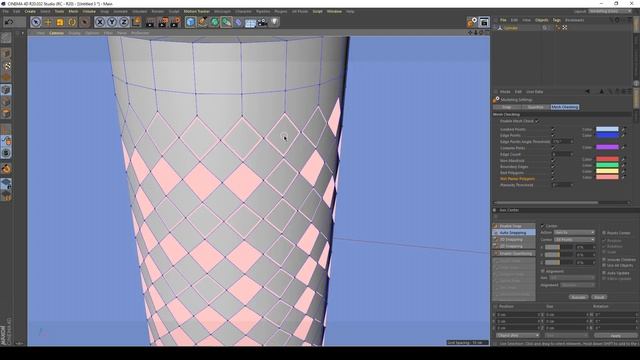Click the Cube primitive icon
This screenshot has width=640, height=360.
[x=190, y=22]
